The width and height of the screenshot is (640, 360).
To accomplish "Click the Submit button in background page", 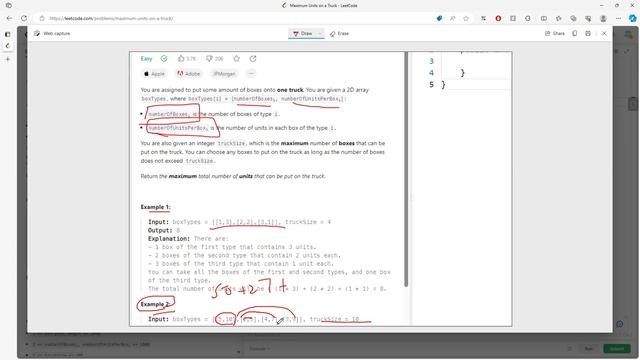I will tap(616, 349).
